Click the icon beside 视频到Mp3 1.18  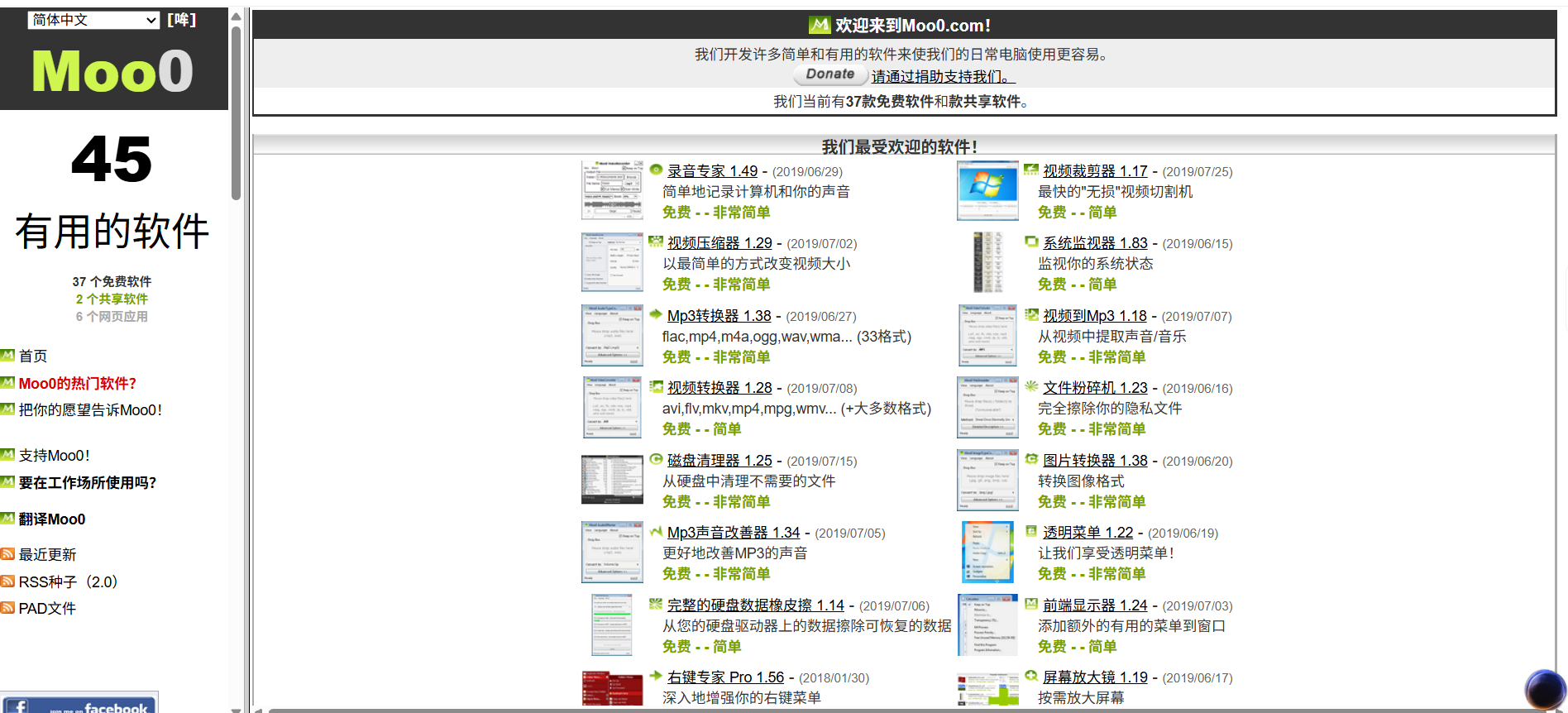[1031, 314]
